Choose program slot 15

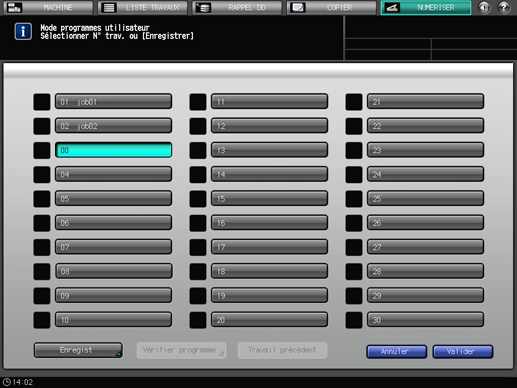click(269, 198)
